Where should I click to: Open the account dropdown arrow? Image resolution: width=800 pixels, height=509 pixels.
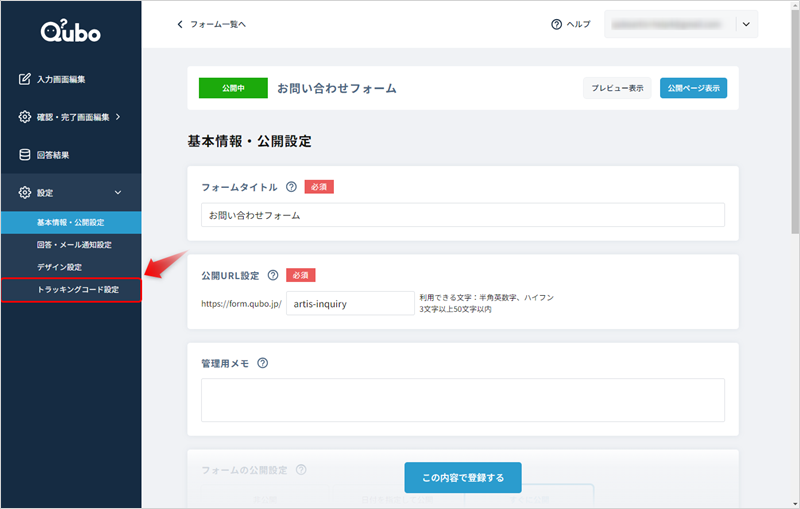pyautogui.click(x=746, y=24)
